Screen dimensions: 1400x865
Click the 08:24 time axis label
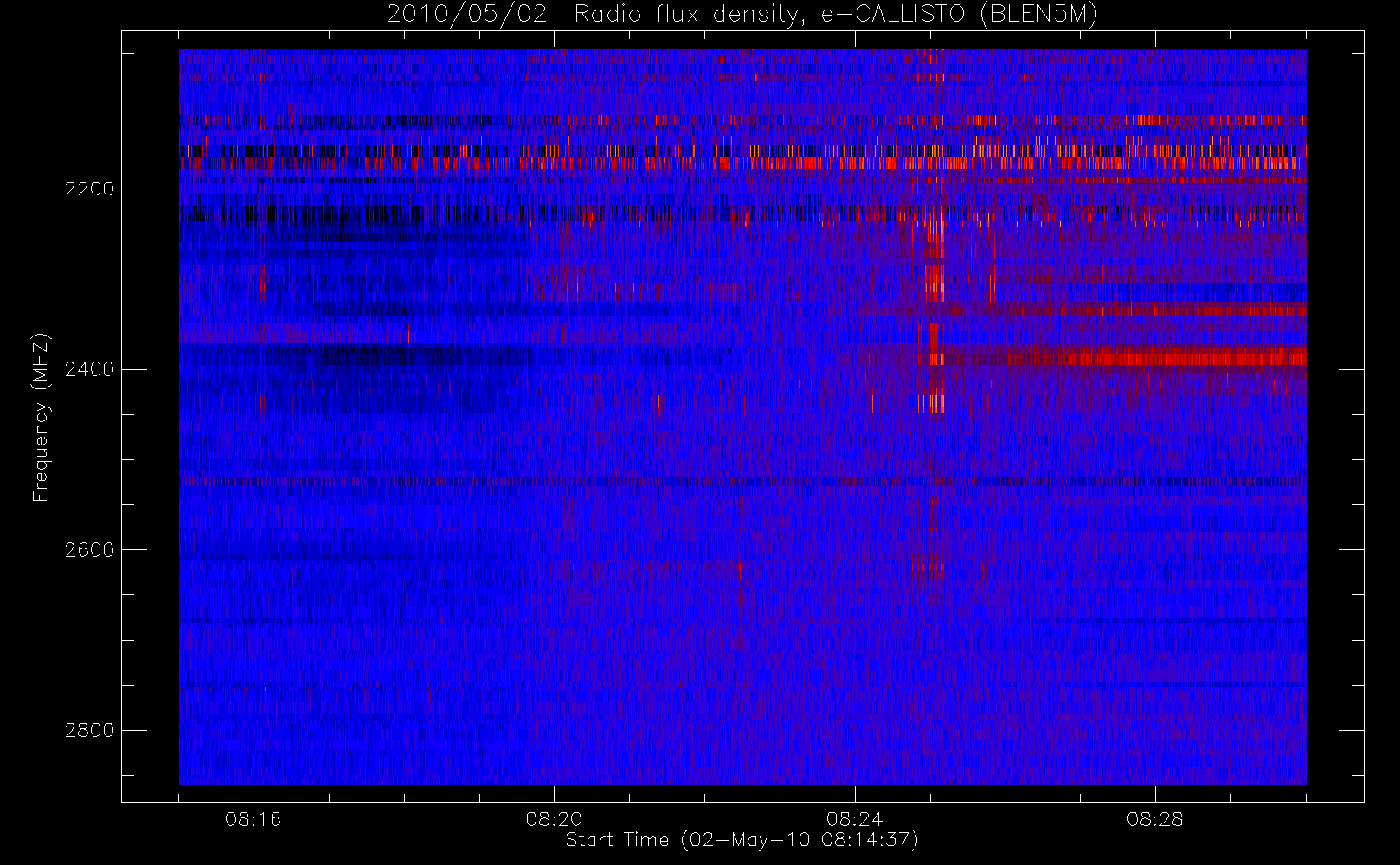[855, 819]
